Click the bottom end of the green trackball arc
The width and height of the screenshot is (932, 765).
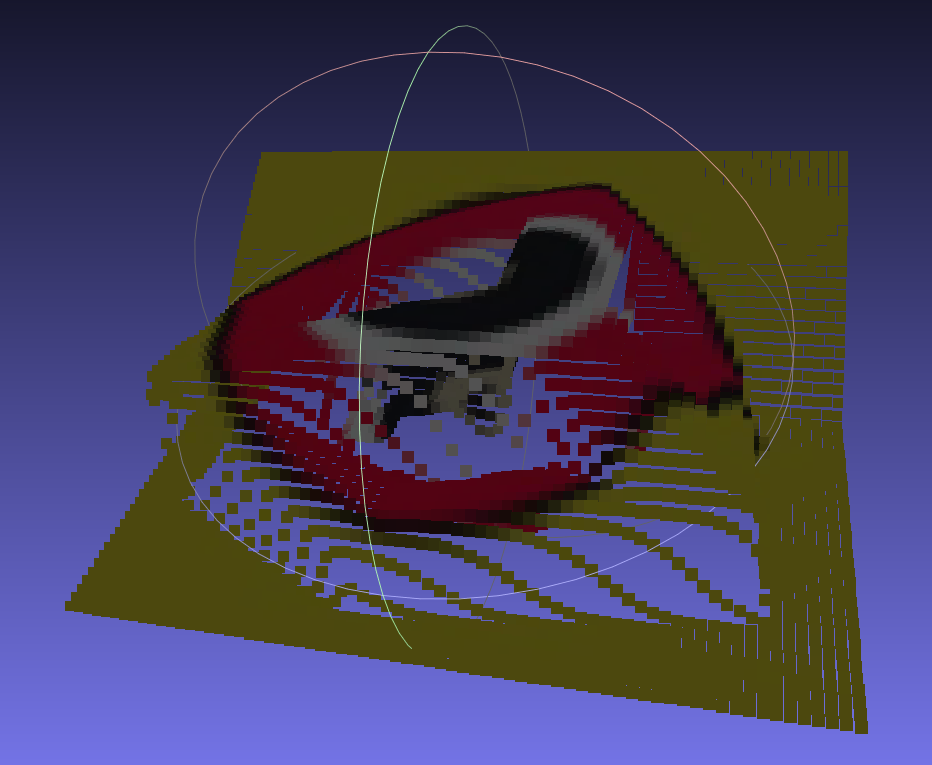pos(410,646)
